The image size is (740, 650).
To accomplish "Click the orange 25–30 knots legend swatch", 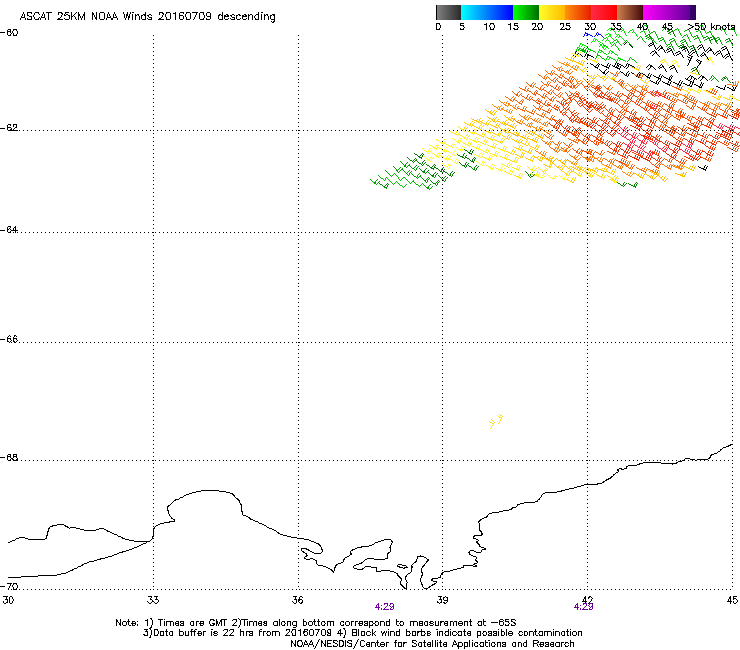I will click(578, 12).
